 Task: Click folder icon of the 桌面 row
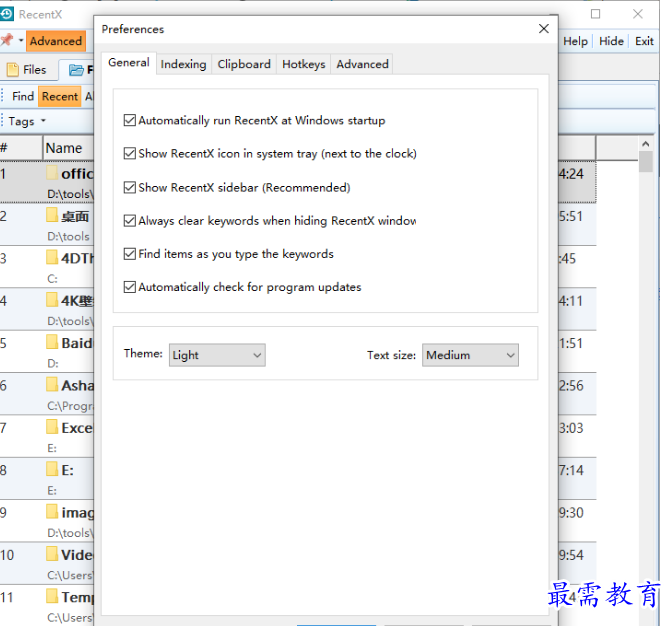pos(52,215)
